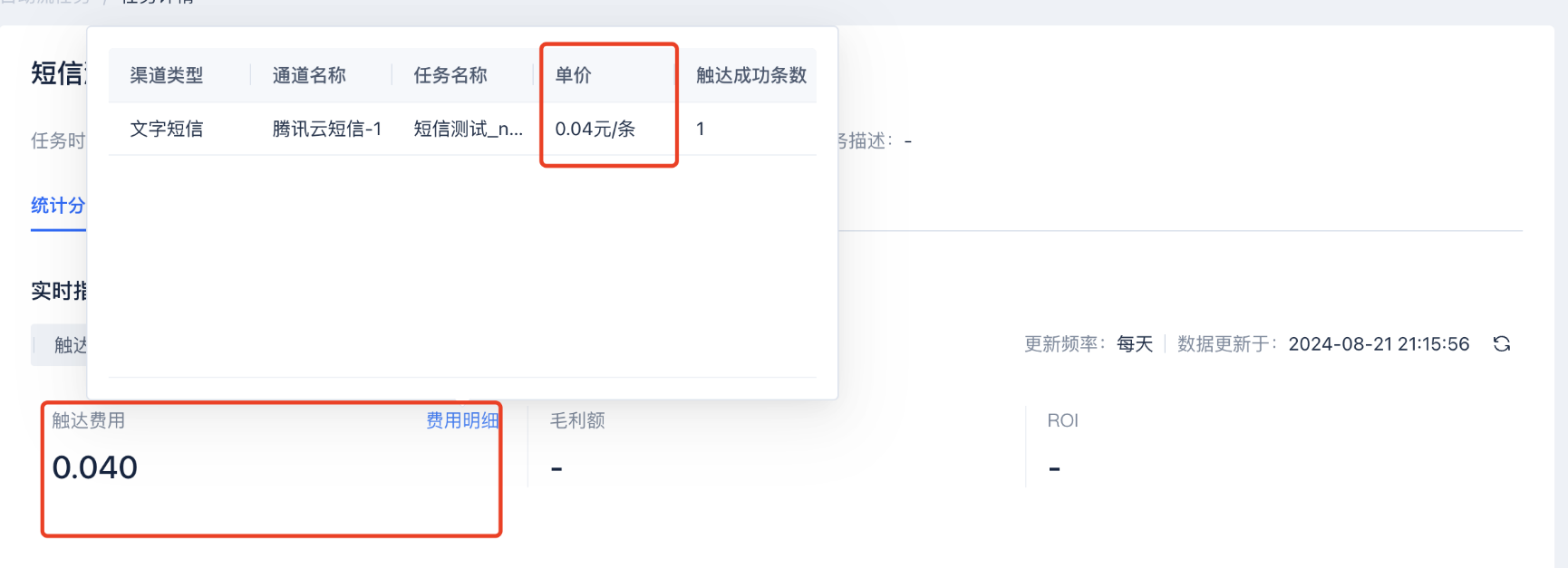This screenshot has height=568, width=1568.
Task: Click the 单价 column header
Action: pos(573,75)
